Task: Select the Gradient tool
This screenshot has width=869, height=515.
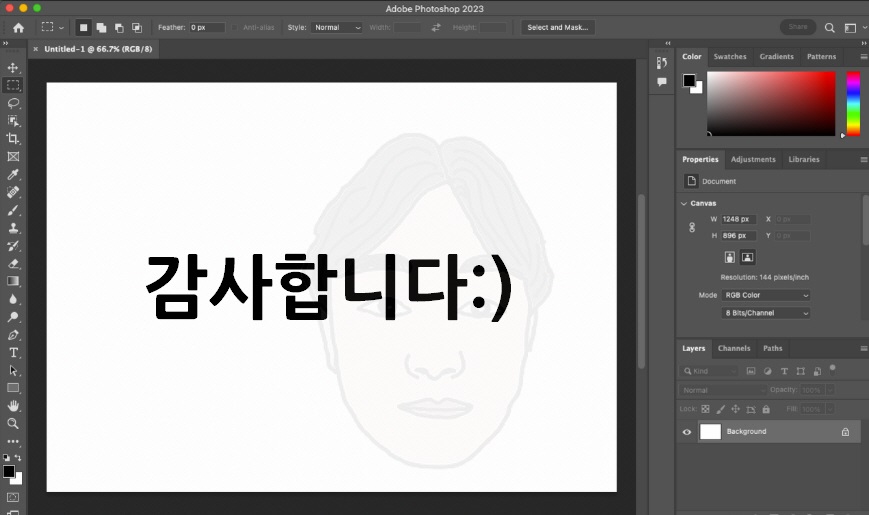Action: (13, 281)
